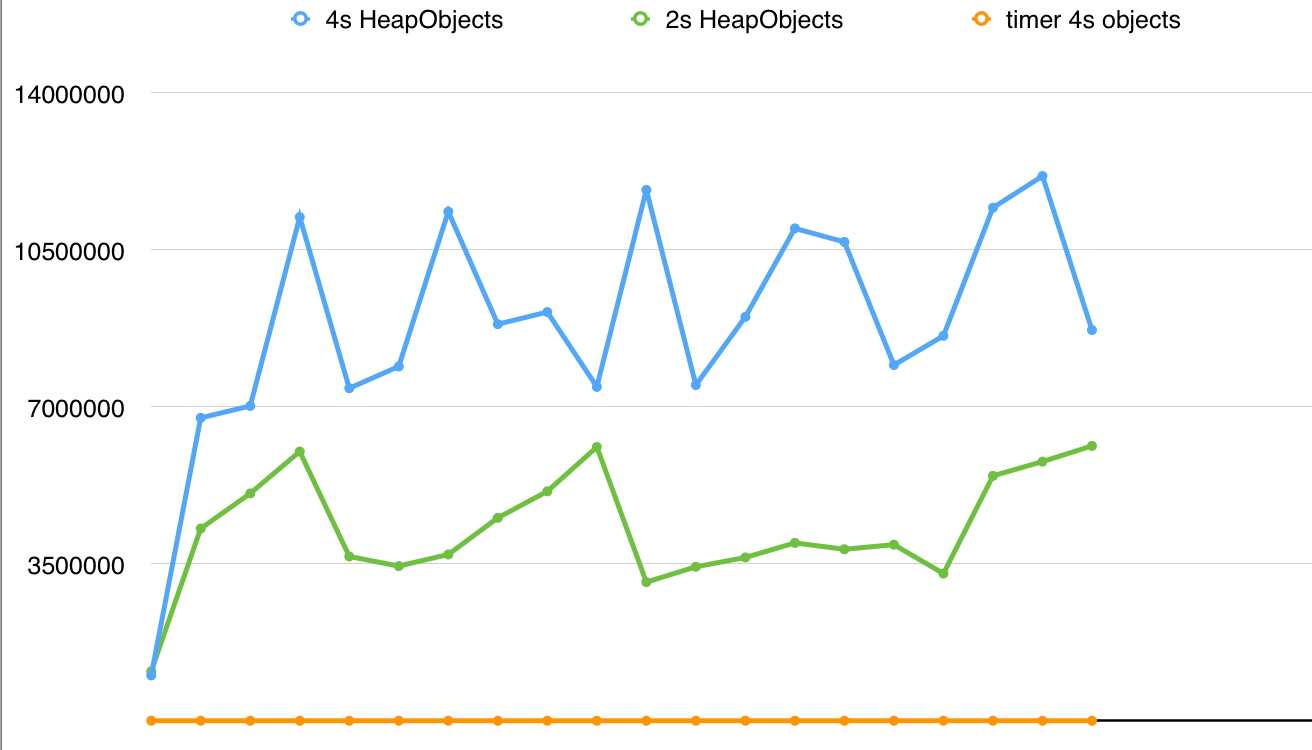Click the last data point of orange line
This screenshot has height=750, width=1312.
(x=1092, y=720)
